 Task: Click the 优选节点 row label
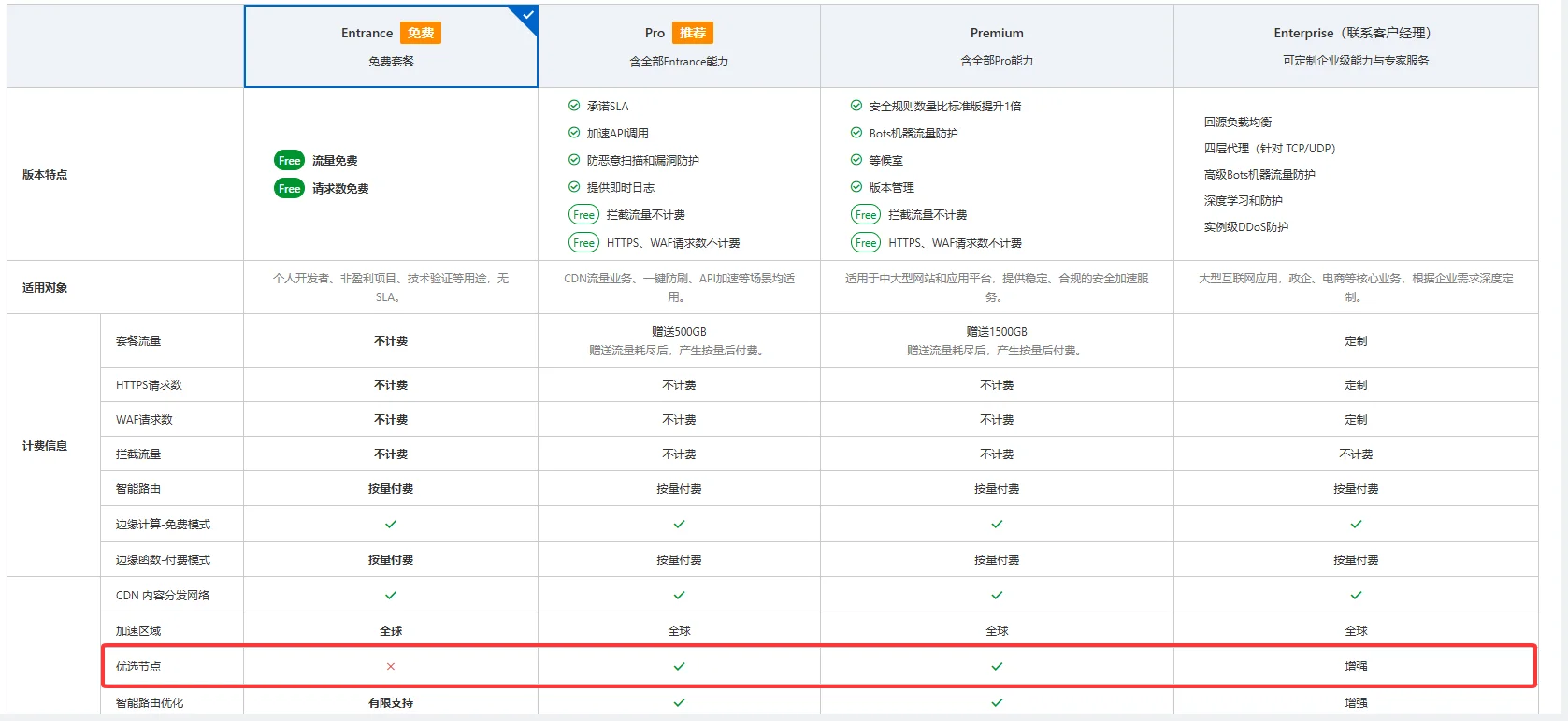(x=138, y=667)
